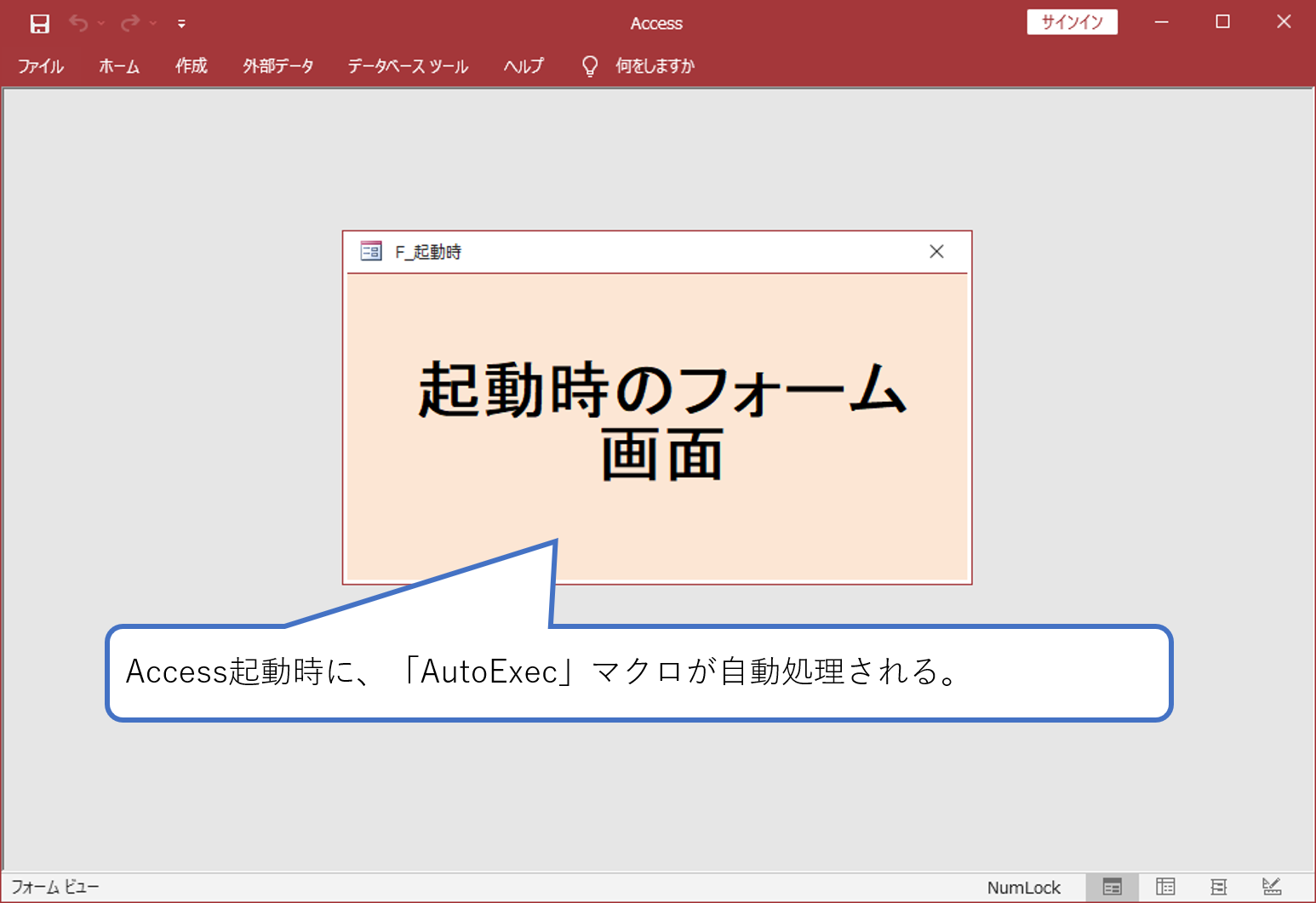Open the ファイル menu
This screenshot has width=1316, height=903.
coord(40,66)
